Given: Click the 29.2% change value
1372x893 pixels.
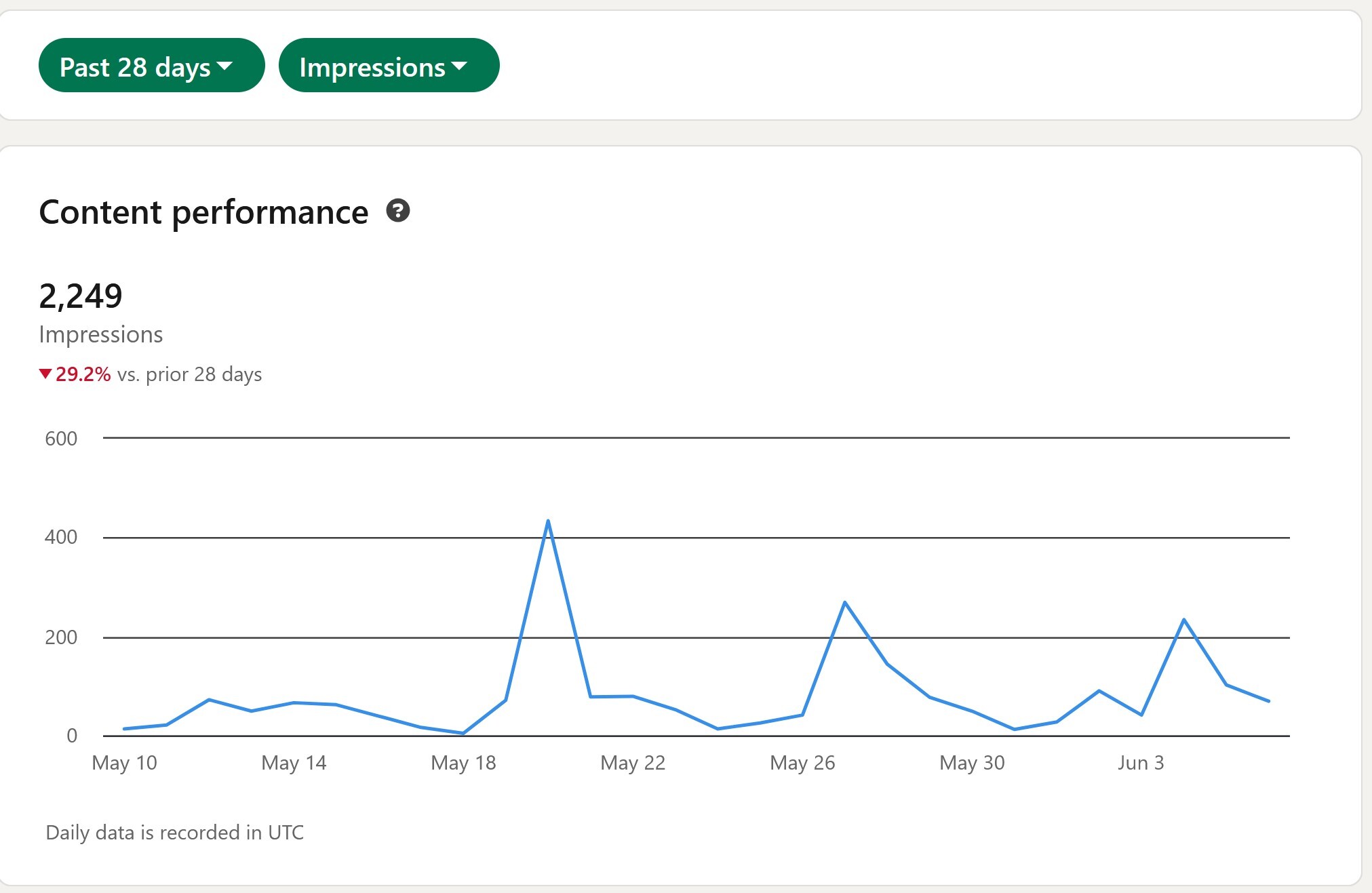Looking at the screenshot, I should point(83,374).
